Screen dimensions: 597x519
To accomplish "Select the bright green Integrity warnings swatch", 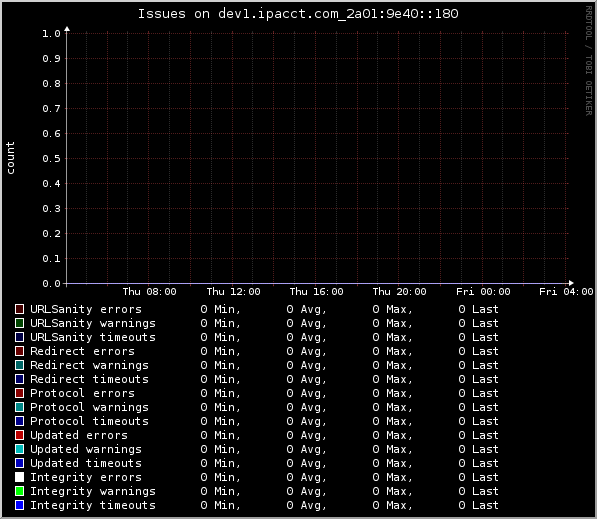I will point(19,491).
